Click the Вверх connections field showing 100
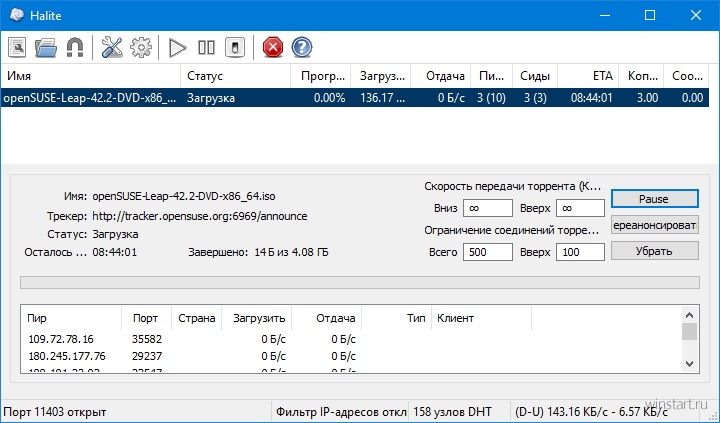Image resolution: width=720 pixels, height=423 pixels. (580, 252)
